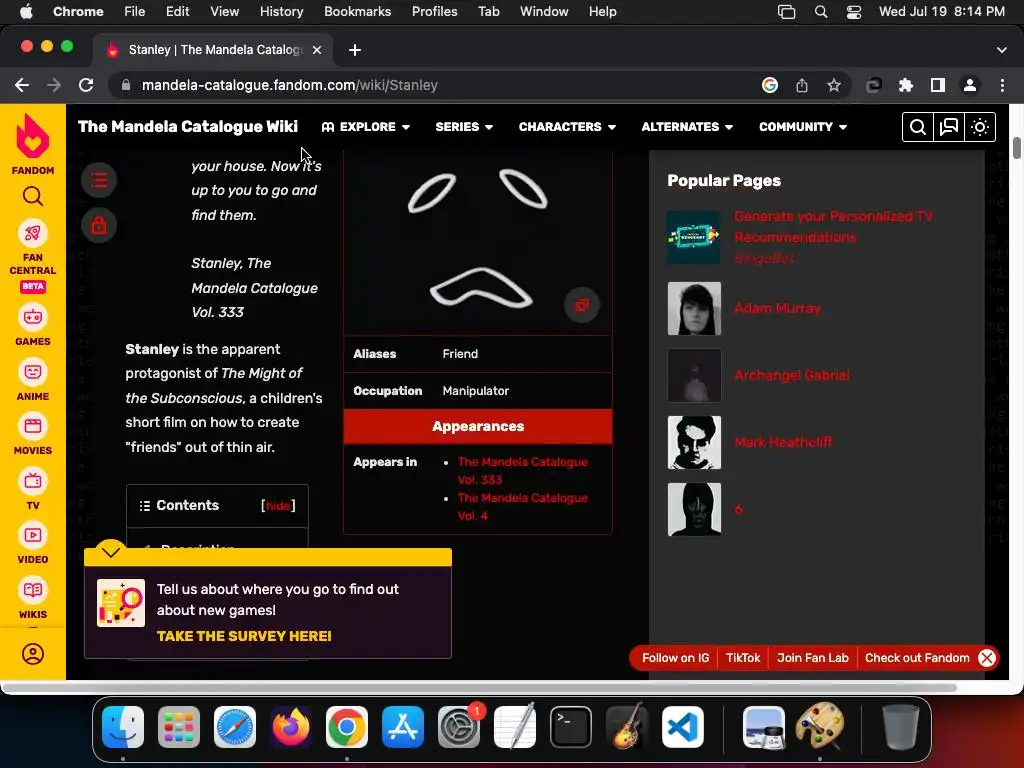Go back with the browser back arrow
The height and width of the screenshot is (768, 1024).
coord(22,85)
